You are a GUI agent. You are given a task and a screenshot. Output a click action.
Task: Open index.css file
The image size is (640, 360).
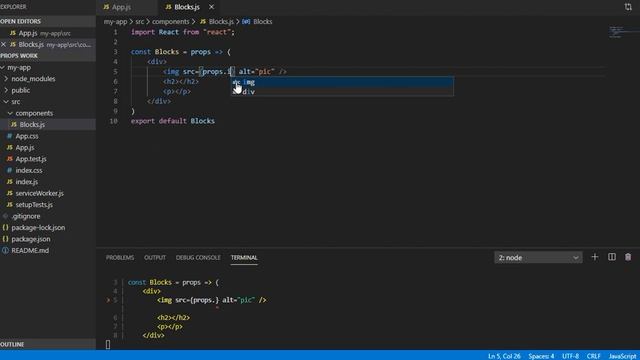click(x=48, y=170)
